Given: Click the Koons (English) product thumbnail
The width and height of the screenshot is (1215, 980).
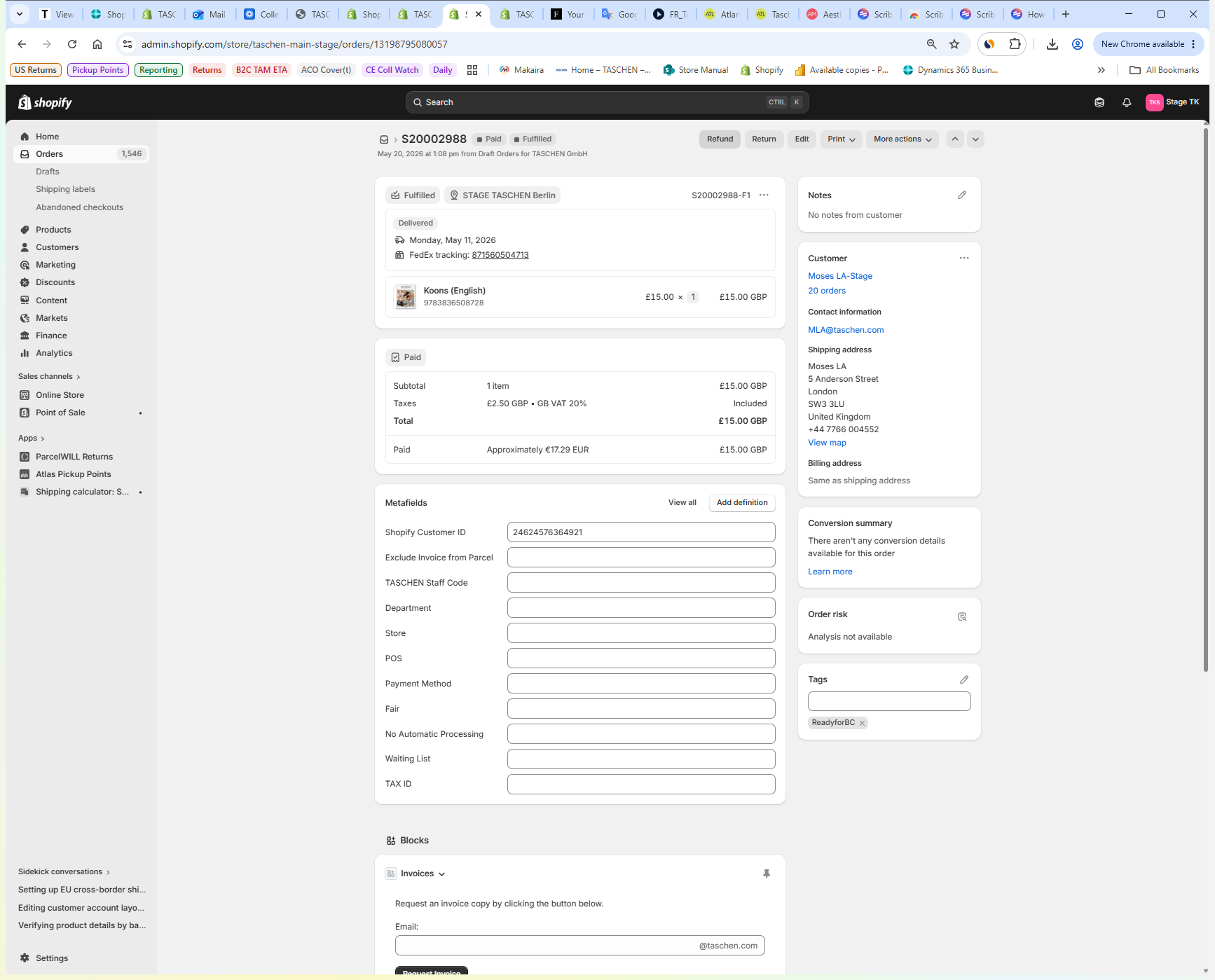Looking at the screenshot, I should (x=406, y=297).
